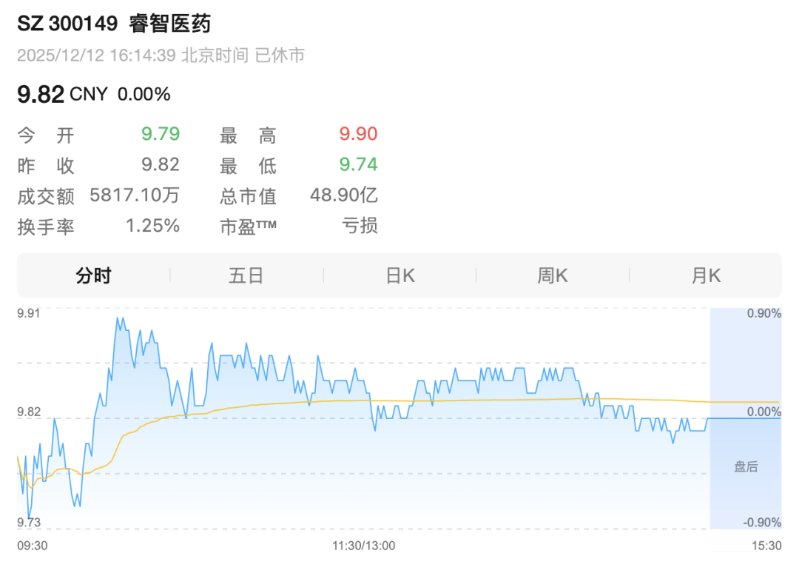The height and width of the screenshot is (570, 799).
Task: Click the 15:30 closing time label
Action: (x=764, y=546)
